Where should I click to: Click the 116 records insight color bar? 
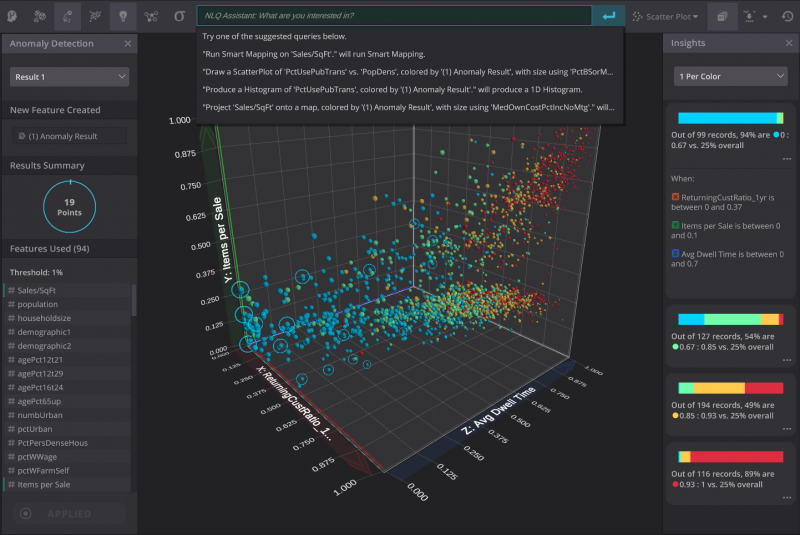[730, 457]
